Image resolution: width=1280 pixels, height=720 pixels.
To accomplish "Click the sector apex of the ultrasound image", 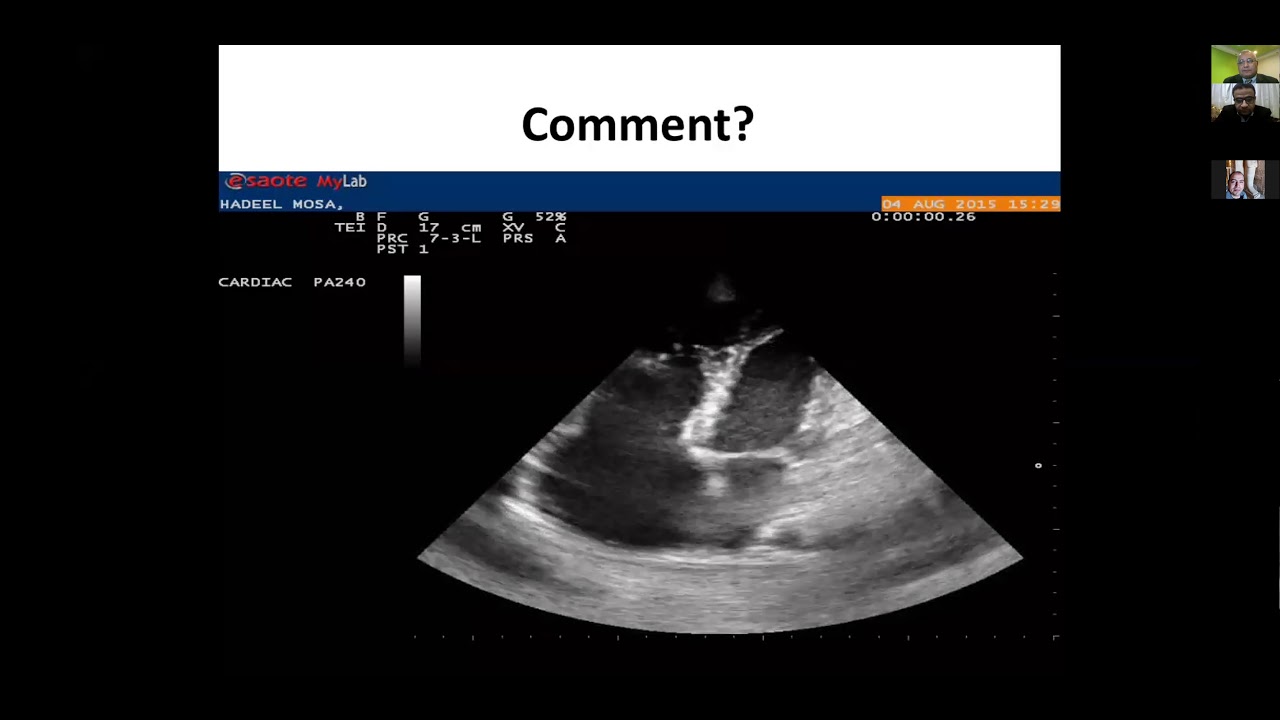I will (722, 290).
